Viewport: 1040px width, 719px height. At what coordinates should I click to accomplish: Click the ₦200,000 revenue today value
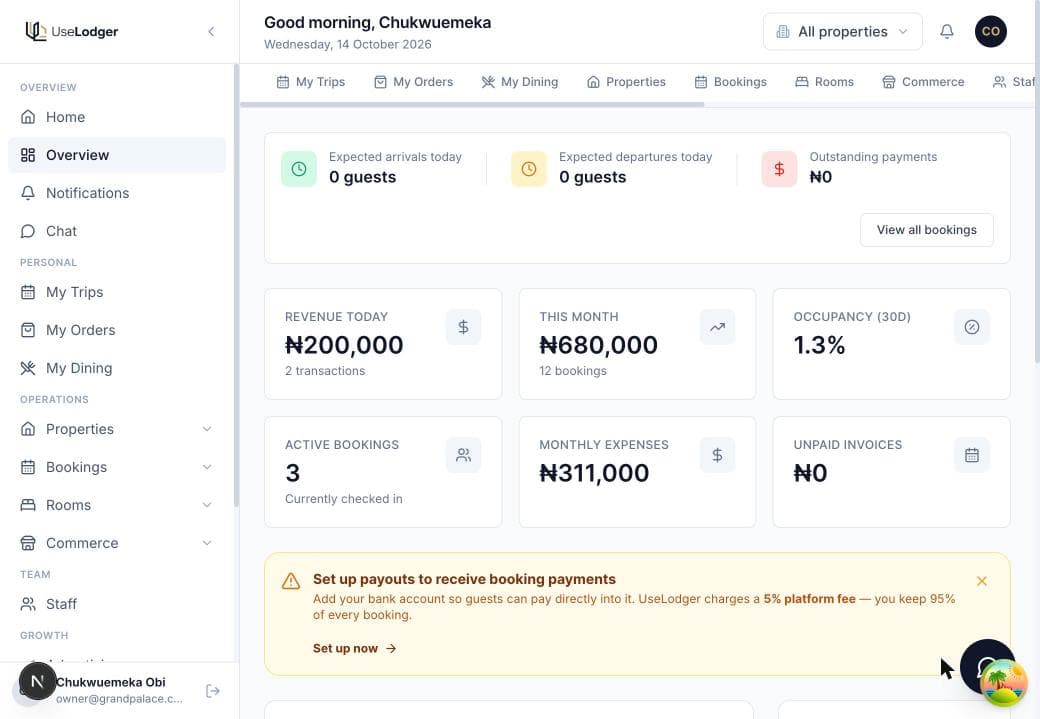pyautogui.click(x=344, y=345)
